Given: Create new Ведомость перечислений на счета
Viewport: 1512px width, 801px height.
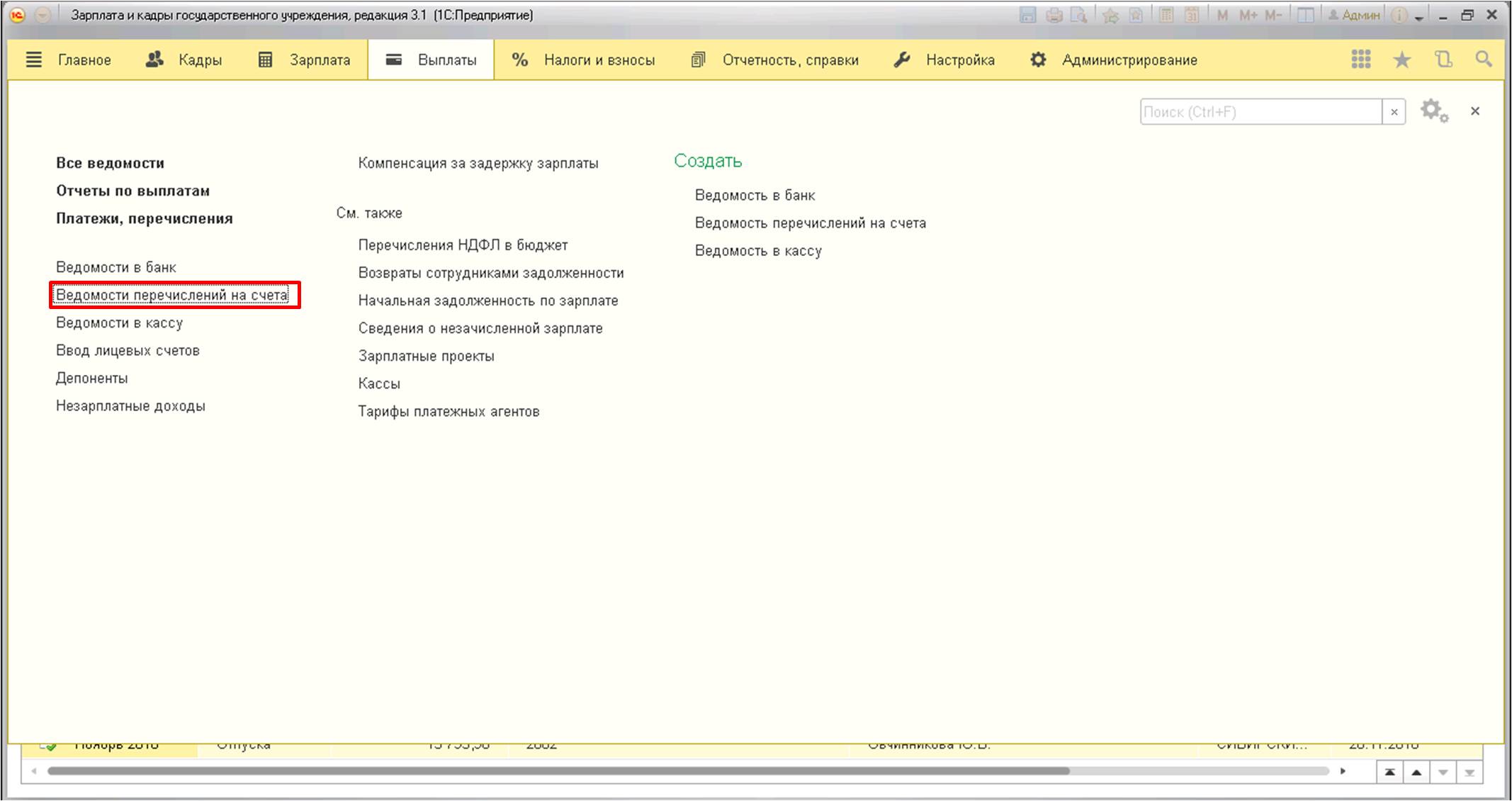Looking at the screenshot, I should (x=811, y=223).
